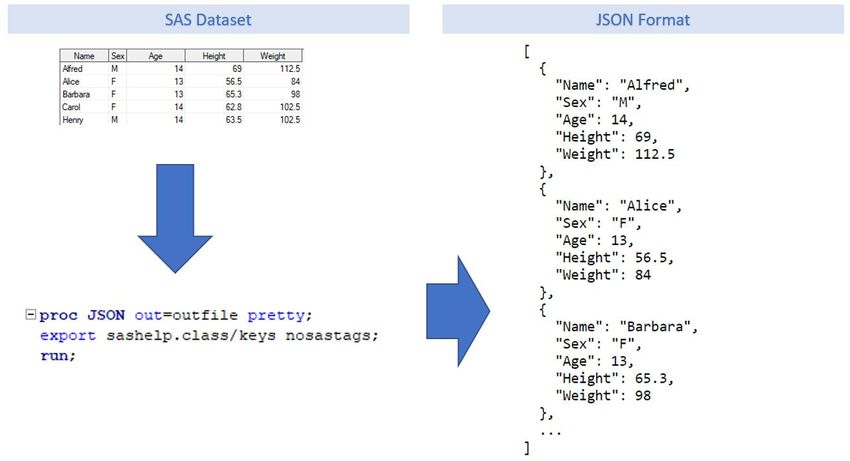Click the 'out' option in code
This screenshot has width=850, height=461.
[149, 315]
